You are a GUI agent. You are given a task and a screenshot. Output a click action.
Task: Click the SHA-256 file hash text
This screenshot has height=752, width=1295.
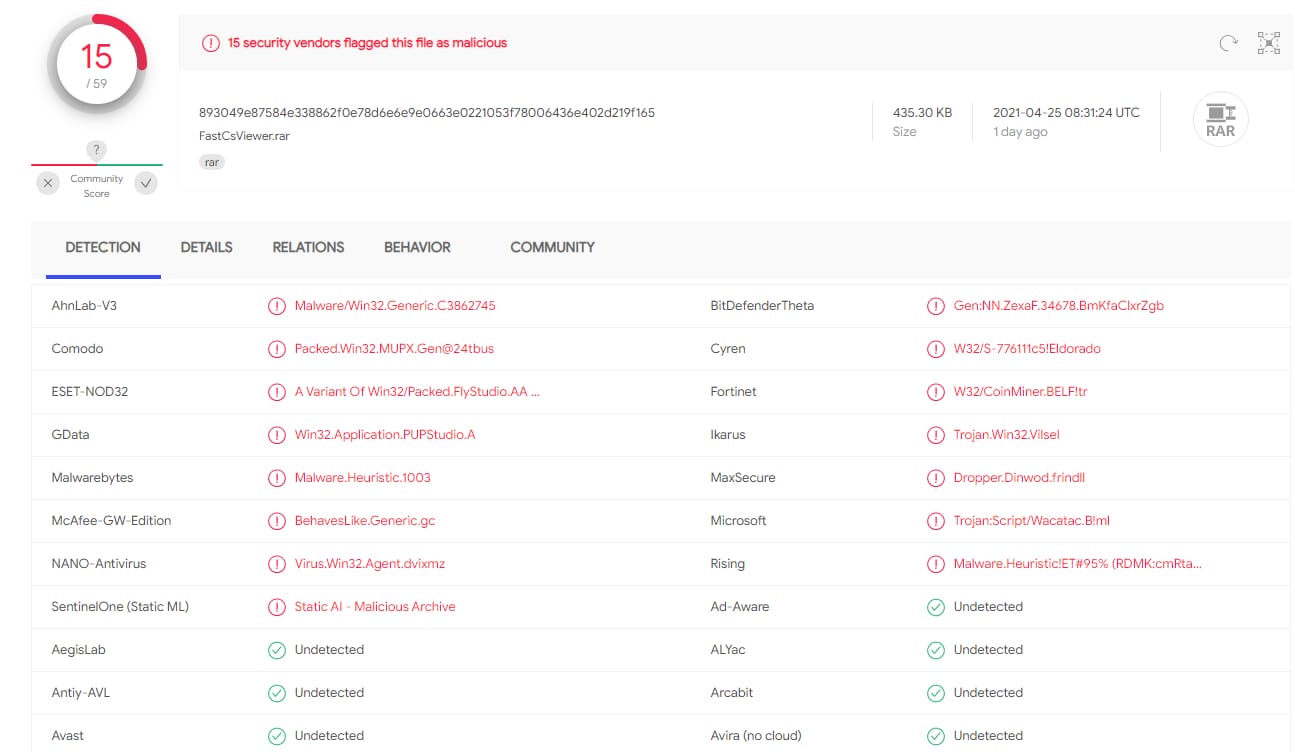426,113
